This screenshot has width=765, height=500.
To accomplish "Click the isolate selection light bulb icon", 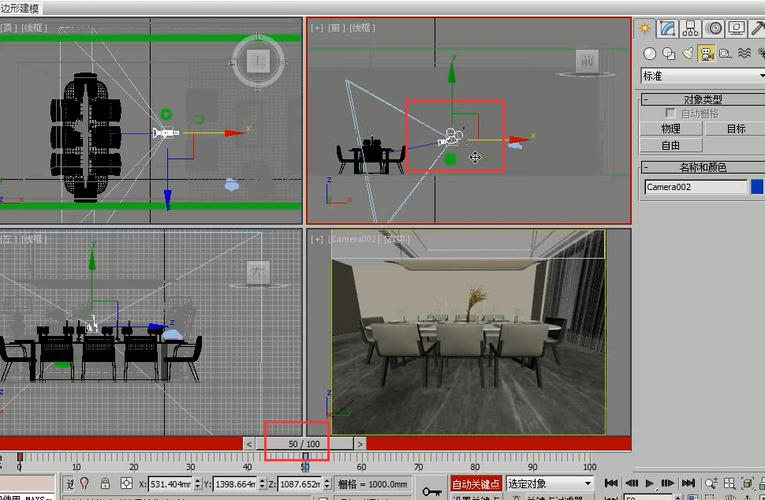I will (84, 483).
